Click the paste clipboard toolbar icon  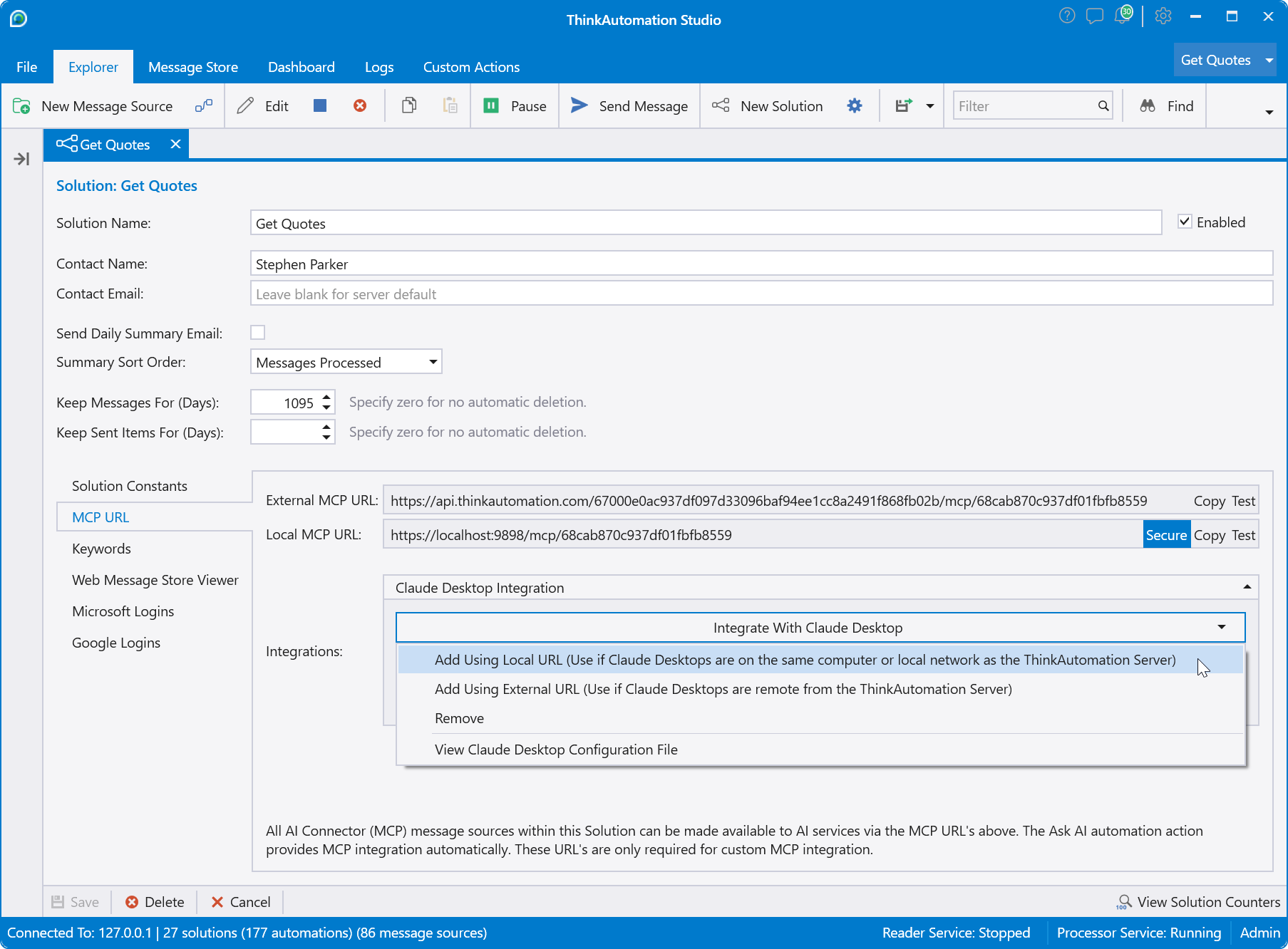pos(450,106)
